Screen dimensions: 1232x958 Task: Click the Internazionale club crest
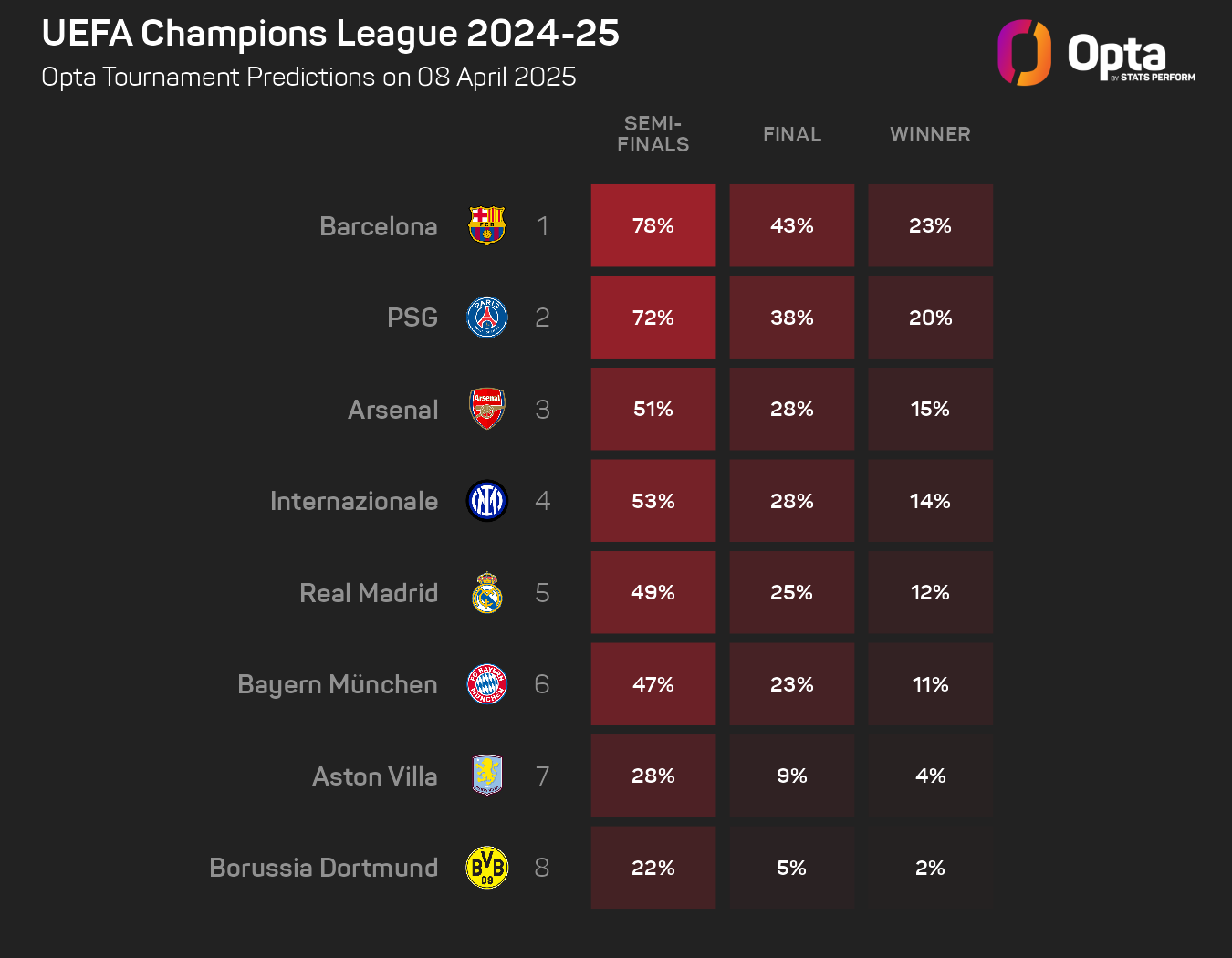pyautogui.click(x=486, y=501)
